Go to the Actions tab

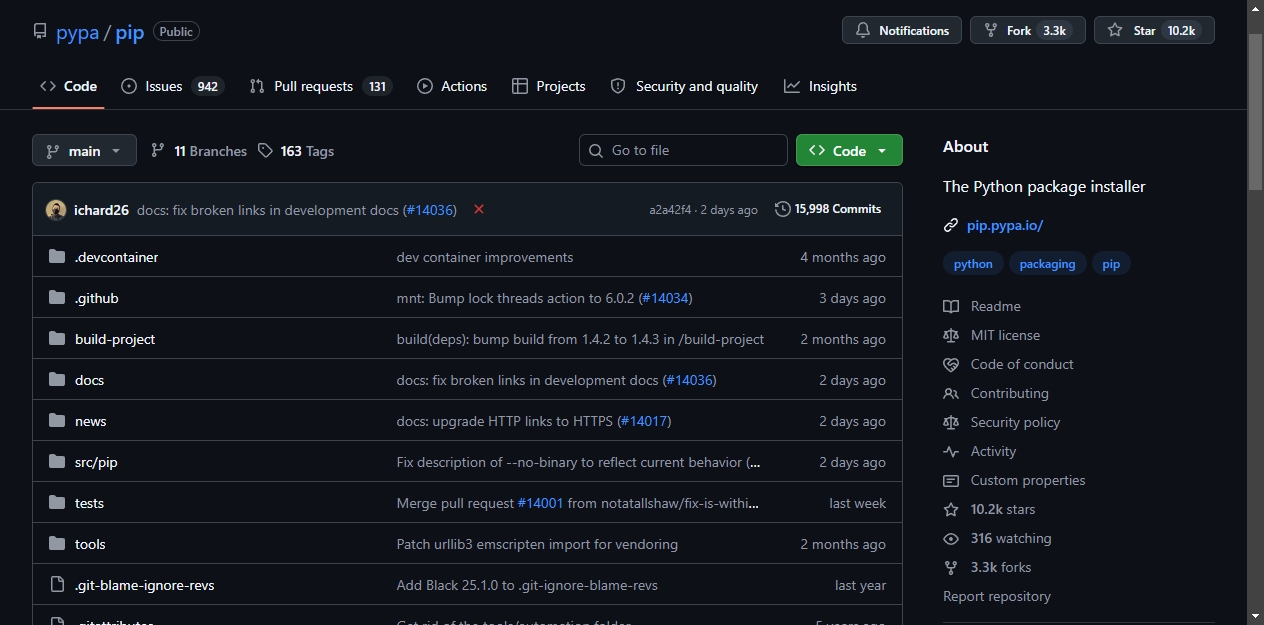click(452, 86)
